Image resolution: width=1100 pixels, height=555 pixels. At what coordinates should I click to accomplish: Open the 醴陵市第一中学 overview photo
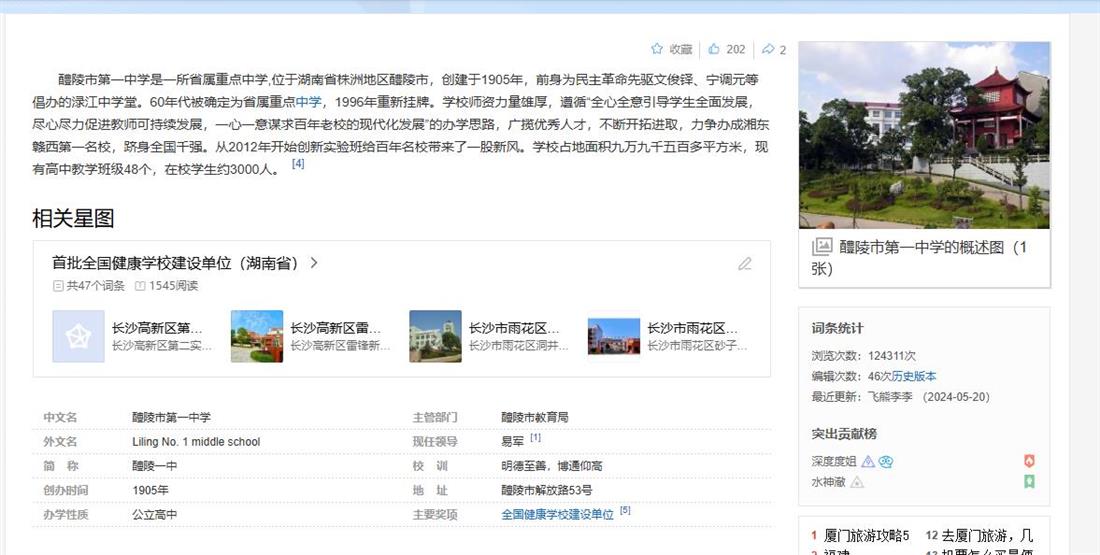point(925,135)
